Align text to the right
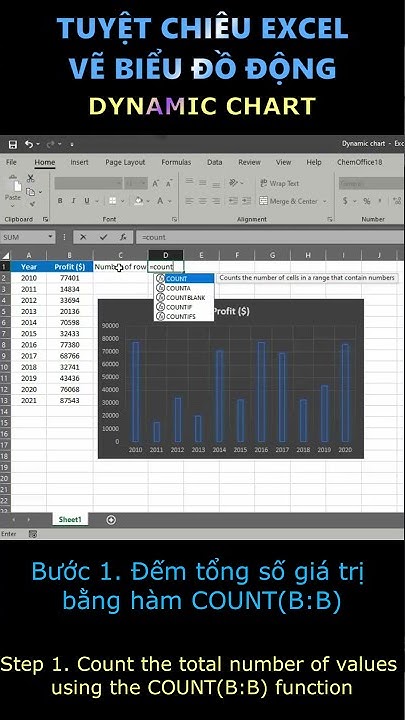 (216, 201)
